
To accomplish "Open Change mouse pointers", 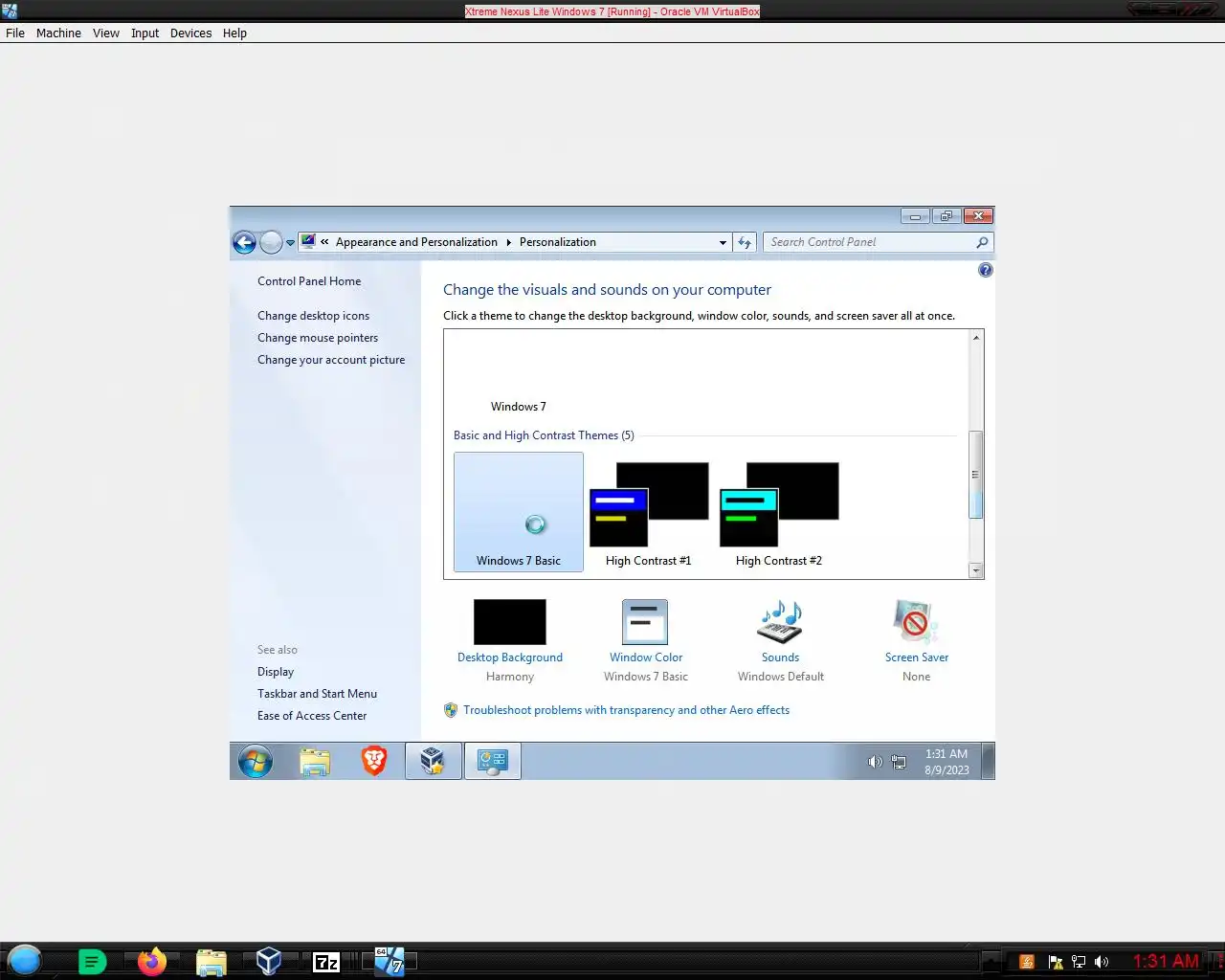I will (x=318, y=338).
